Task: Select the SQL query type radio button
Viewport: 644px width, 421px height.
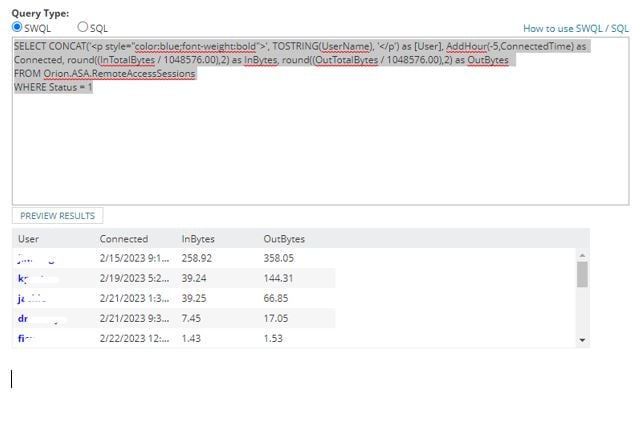Action: (x=83, y=27)
